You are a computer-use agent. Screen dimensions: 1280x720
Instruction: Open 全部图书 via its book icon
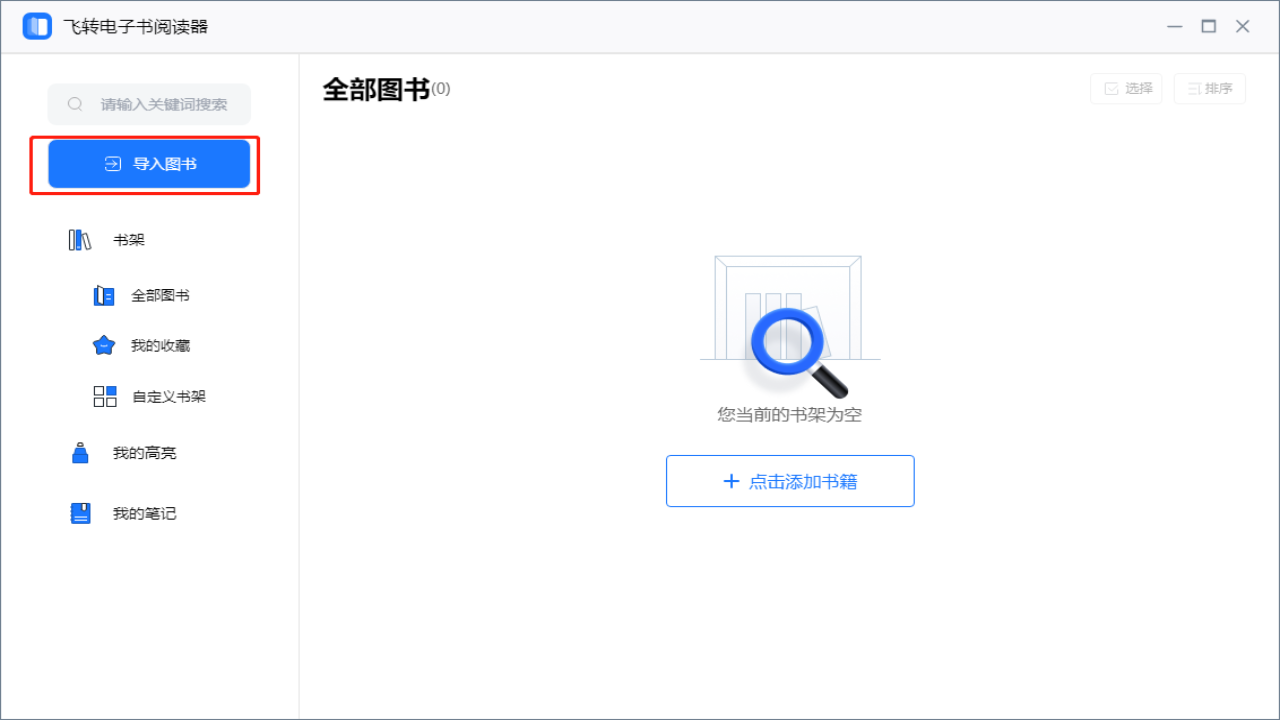(103, 295)
